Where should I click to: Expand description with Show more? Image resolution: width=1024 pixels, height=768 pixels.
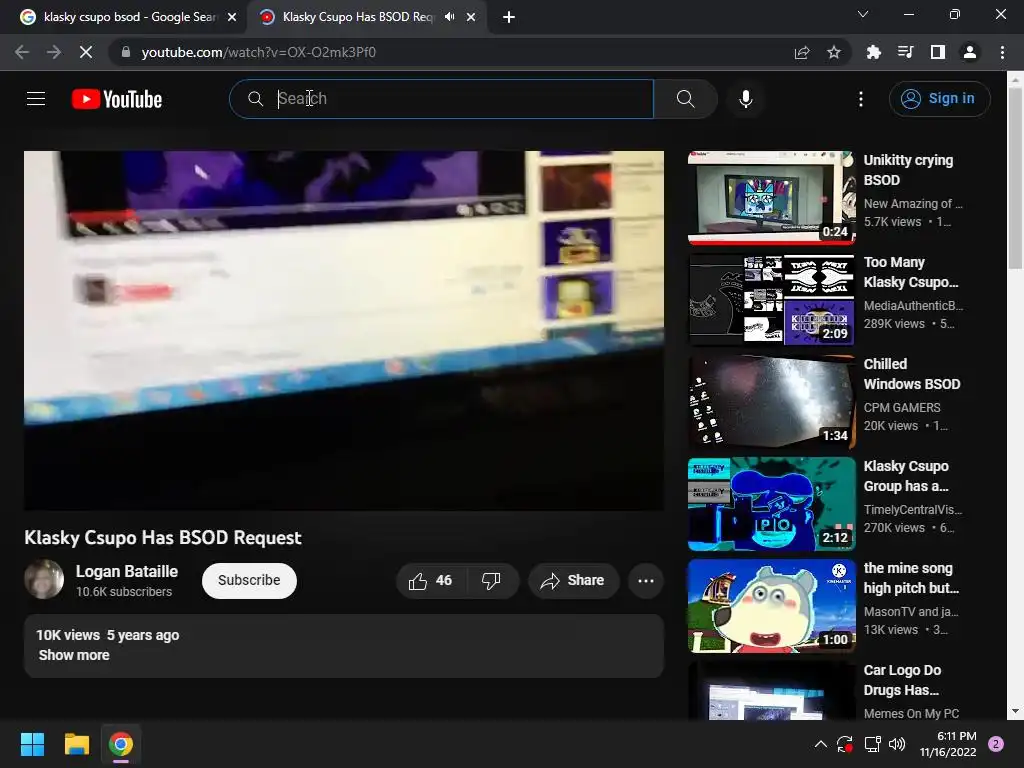(74, 655)
